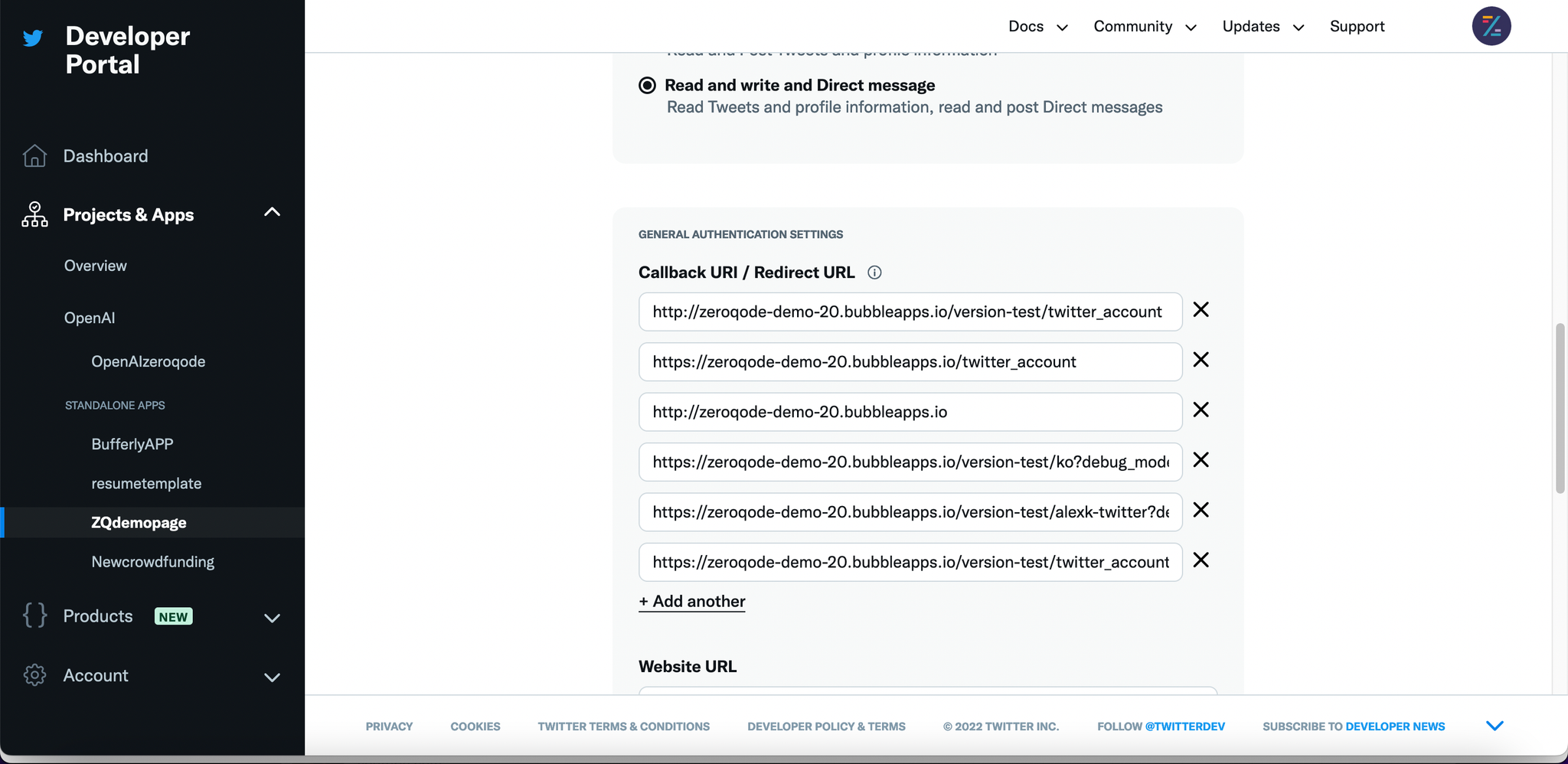Click the NEW badge next to Products
Image resolution: width=1568 pixels, height=764 pixels.
174,616
